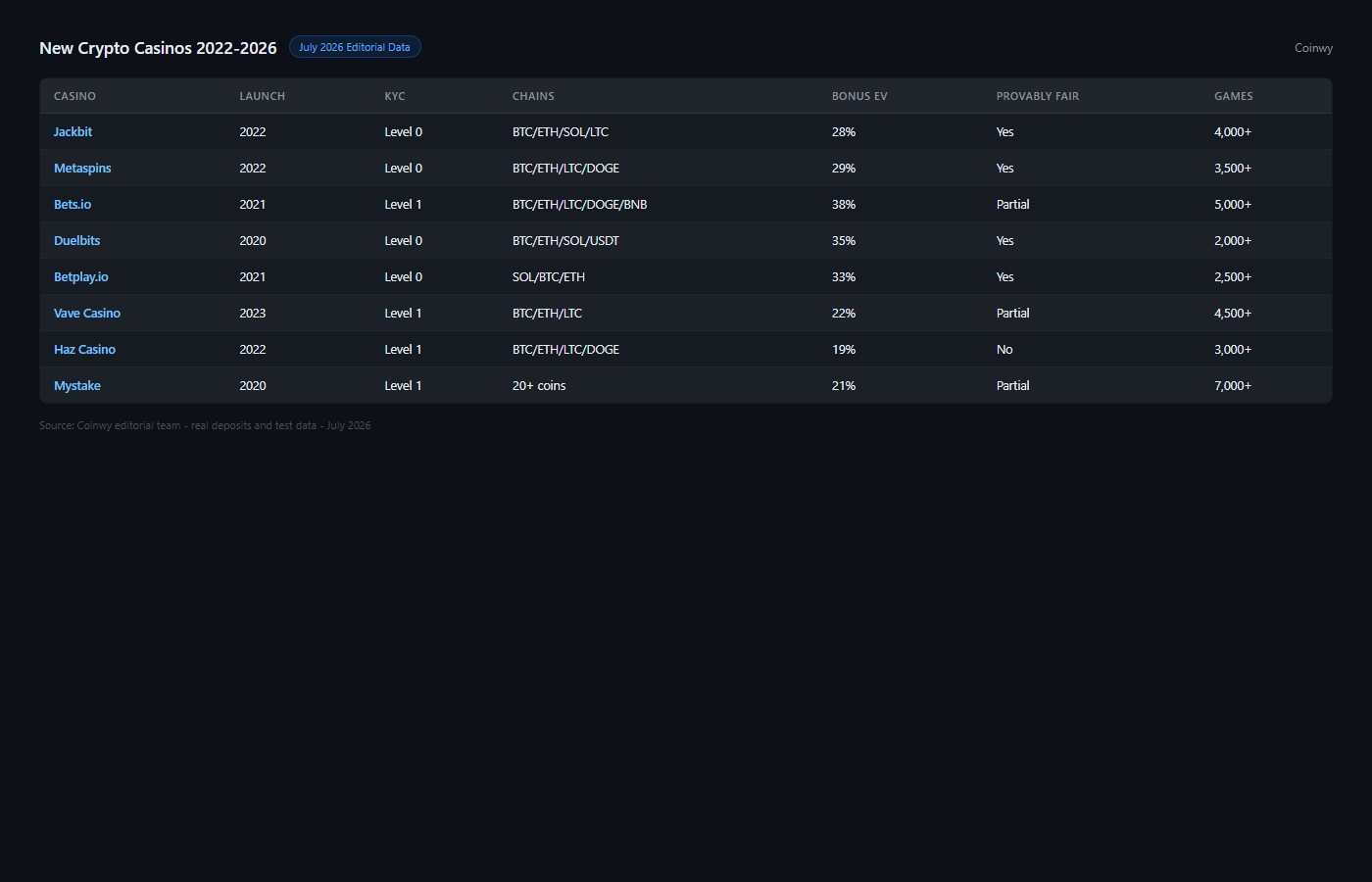1372x882 pixels.
Task: Select Jackbit's KYC Level 0 cell
Action: click(x=404, y=132)
